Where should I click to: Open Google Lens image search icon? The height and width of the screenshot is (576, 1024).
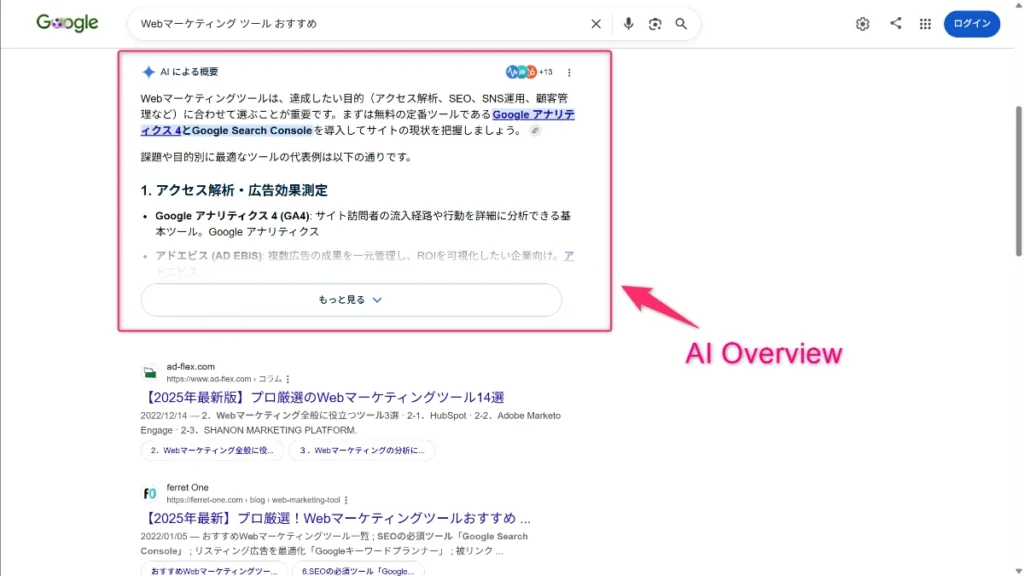(655, 24)
